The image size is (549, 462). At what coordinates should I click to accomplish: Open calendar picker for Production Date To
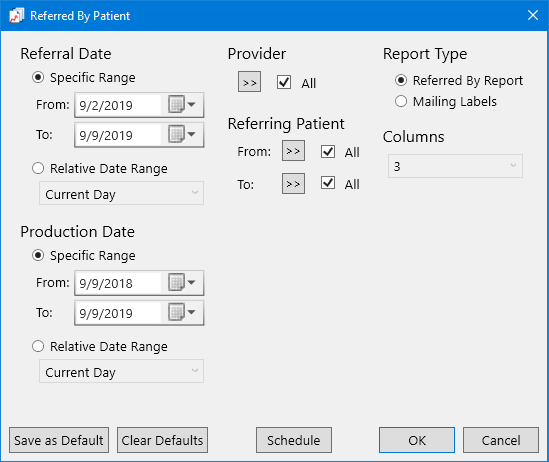pyautogui.click(x=182, y=312)
